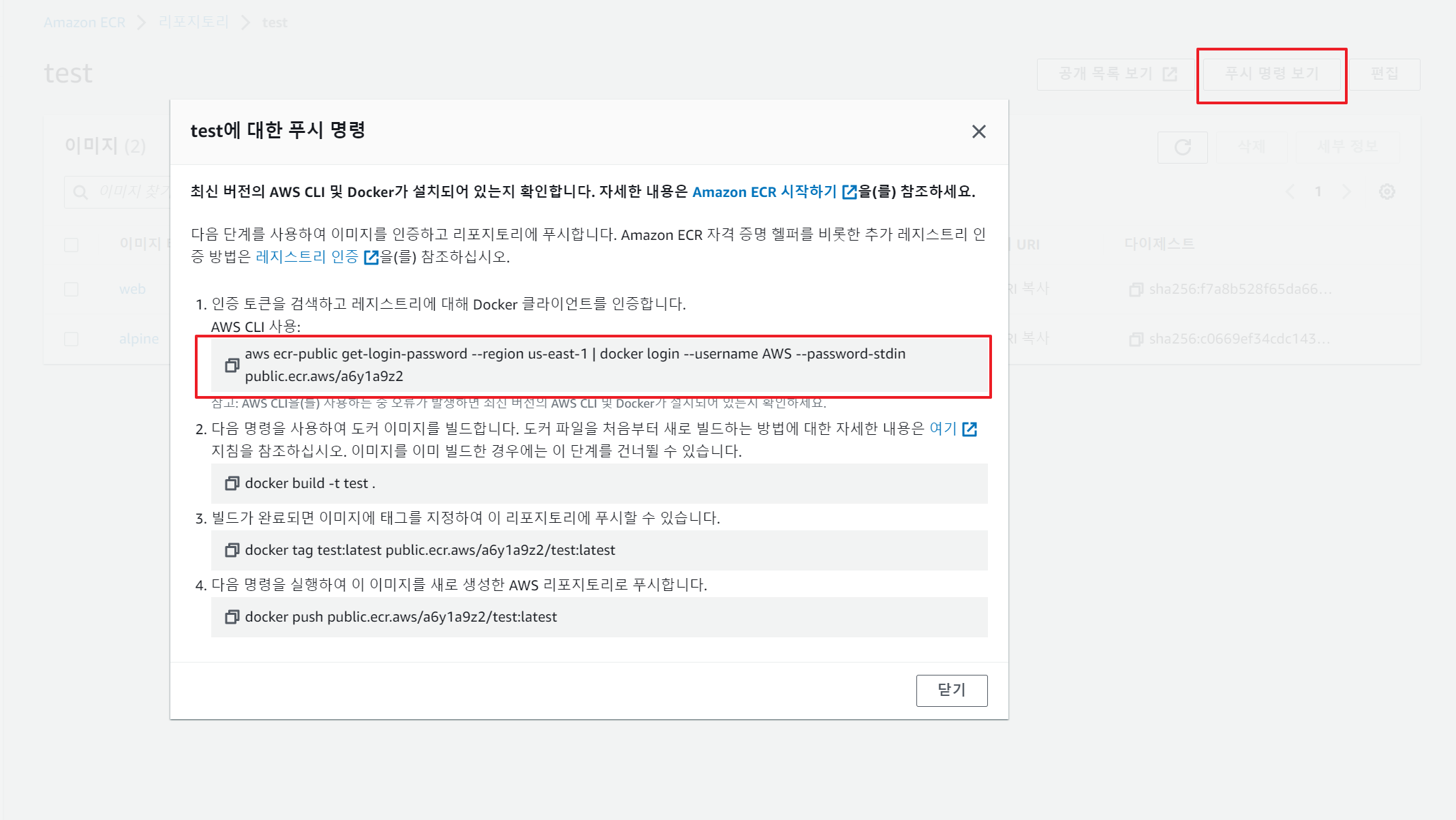This screenshot has width=1456, height=820.
Task: Copy the docker push command
Action: tap(232, 617)
